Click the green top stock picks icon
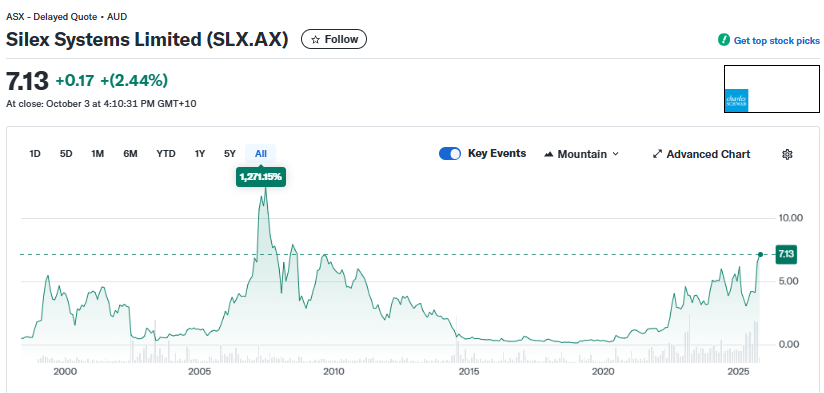Screen dimensions: 824x393 tap(724, 40)
